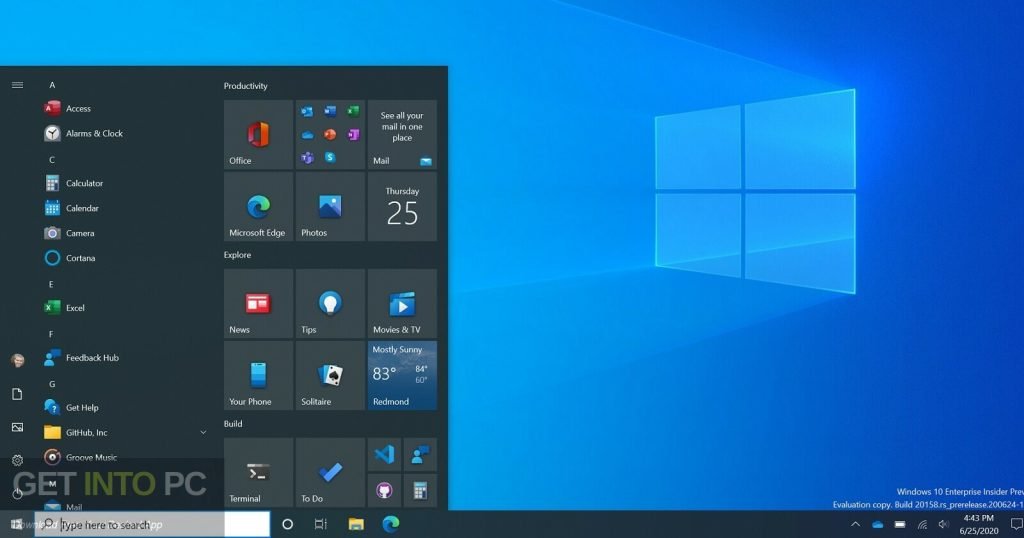
Task: Focus the Type here to search box
Action: coord(152,524)
